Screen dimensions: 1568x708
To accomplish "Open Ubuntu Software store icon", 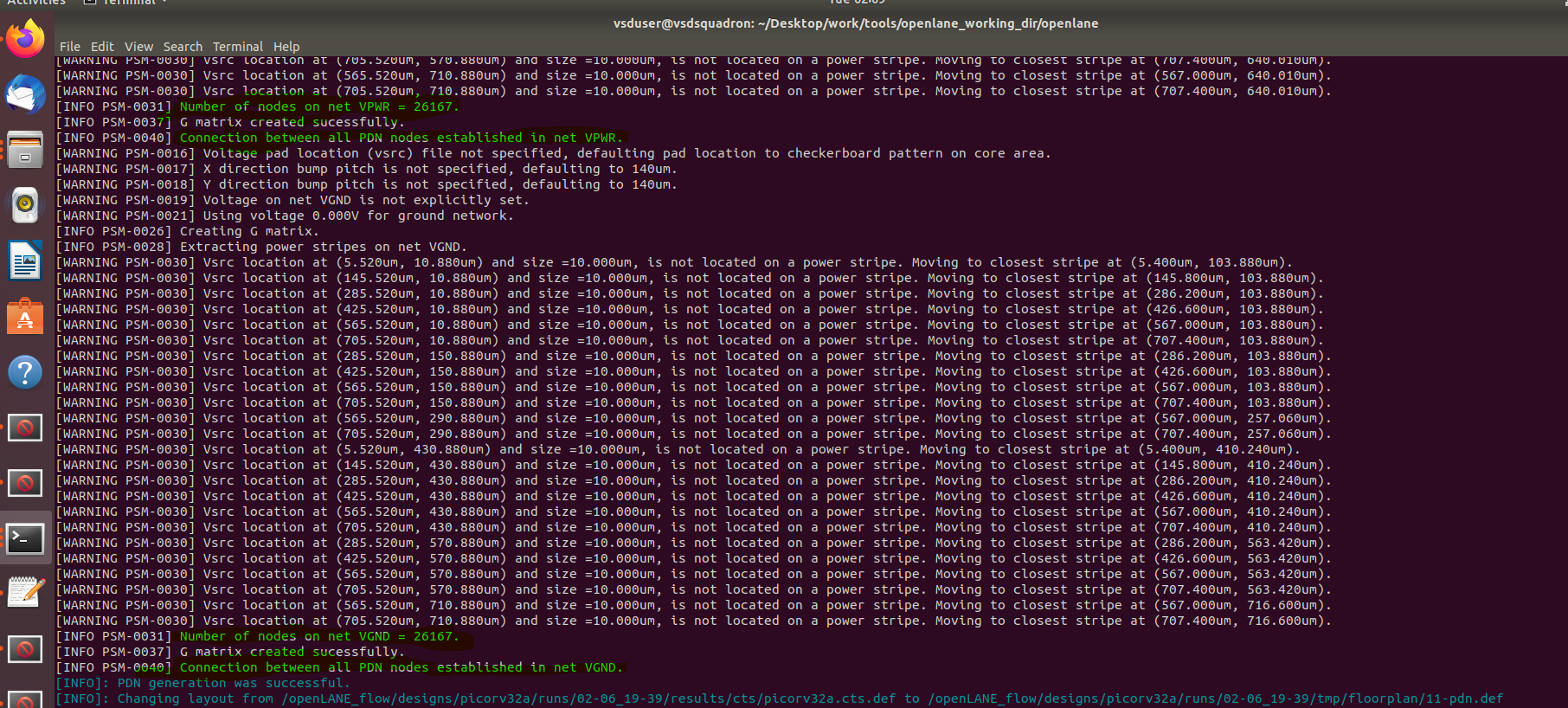I will tap(25, 317).
